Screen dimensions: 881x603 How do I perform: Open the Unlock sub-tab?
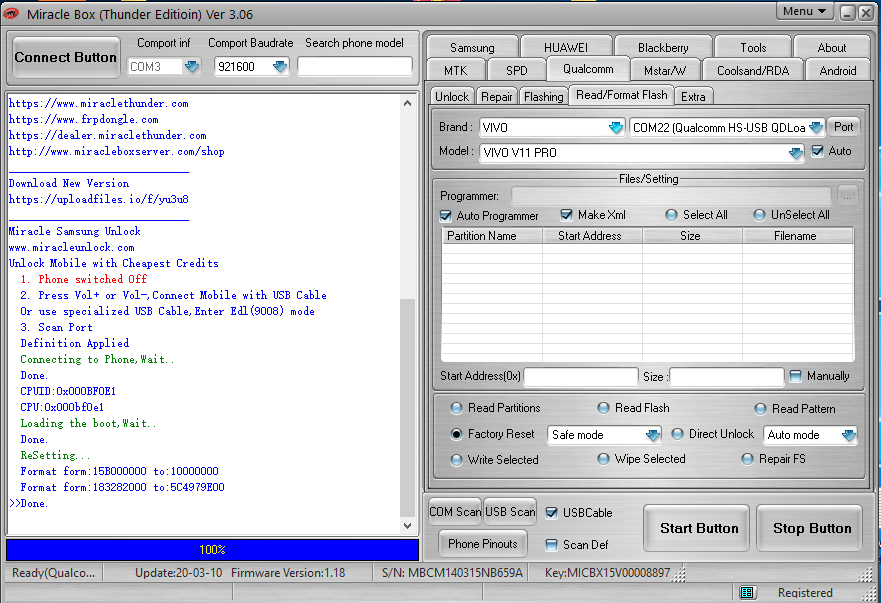click(452, 97)
